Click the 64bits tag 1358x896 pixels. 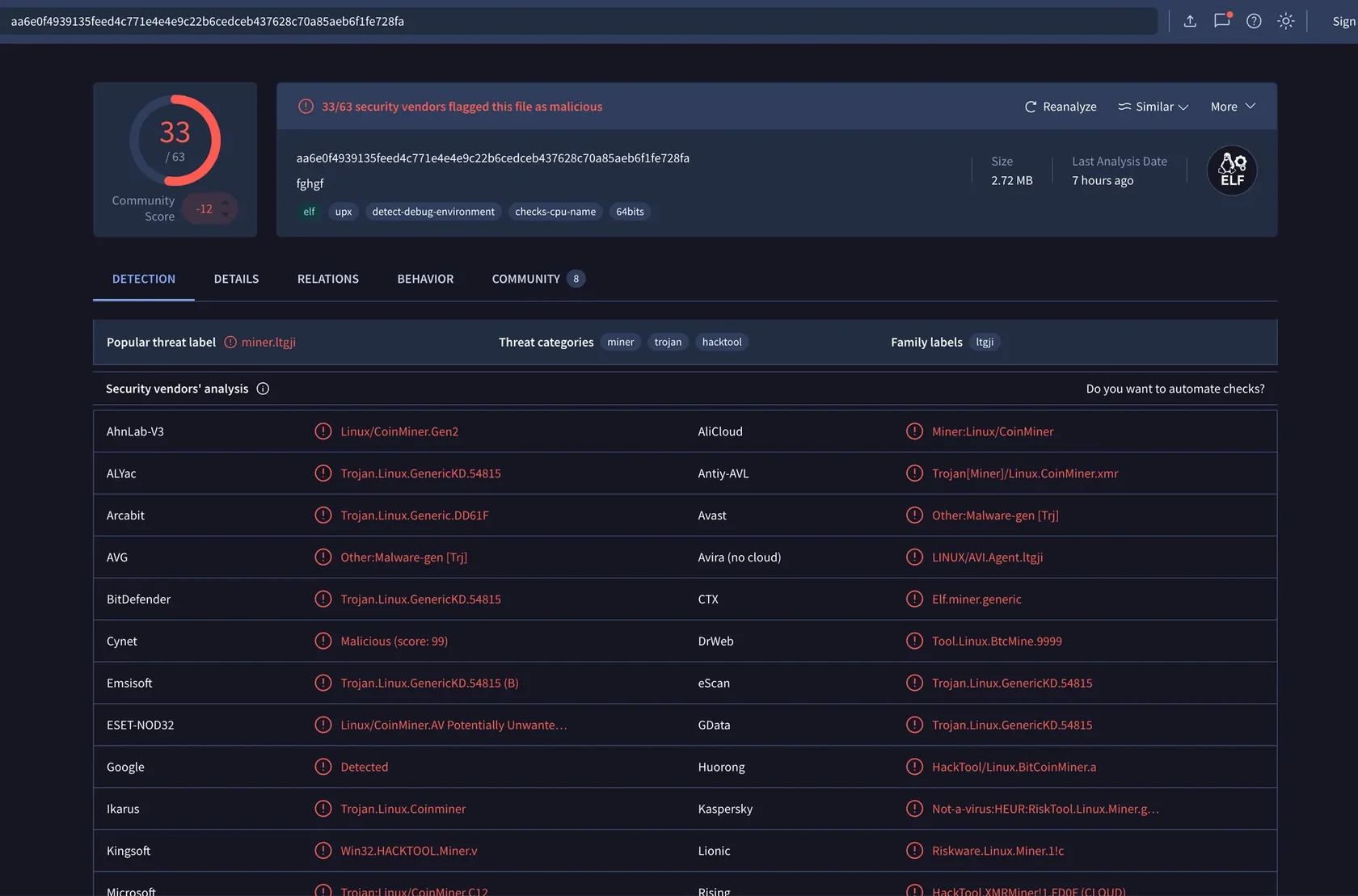pyautogui.click(x=630, y=212)
